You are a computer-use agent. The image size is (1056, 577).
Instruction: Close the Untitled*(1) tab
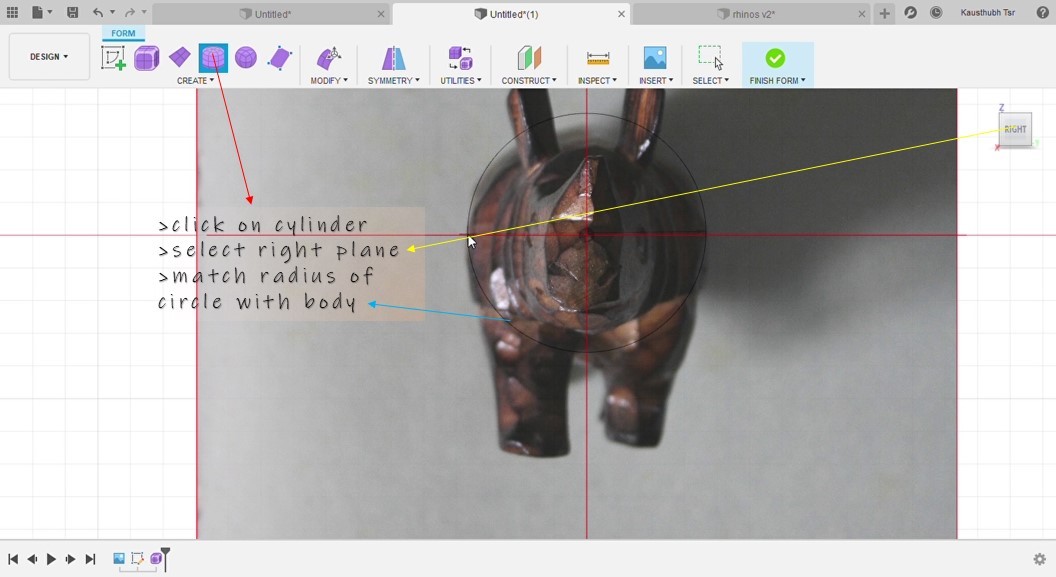(x=621, y=13)
